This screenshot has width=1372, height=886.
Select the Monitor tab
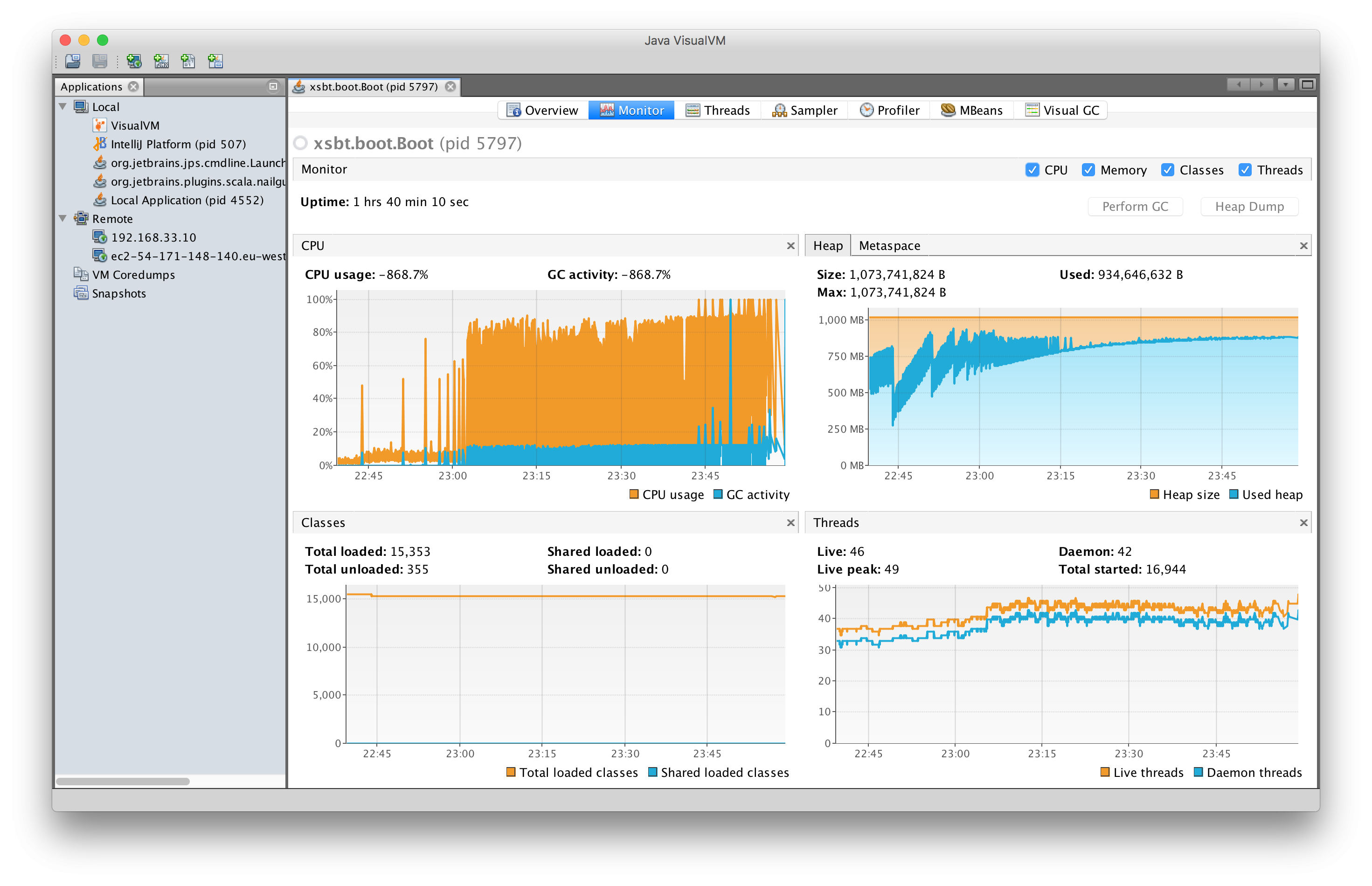(x=631, y=110)
